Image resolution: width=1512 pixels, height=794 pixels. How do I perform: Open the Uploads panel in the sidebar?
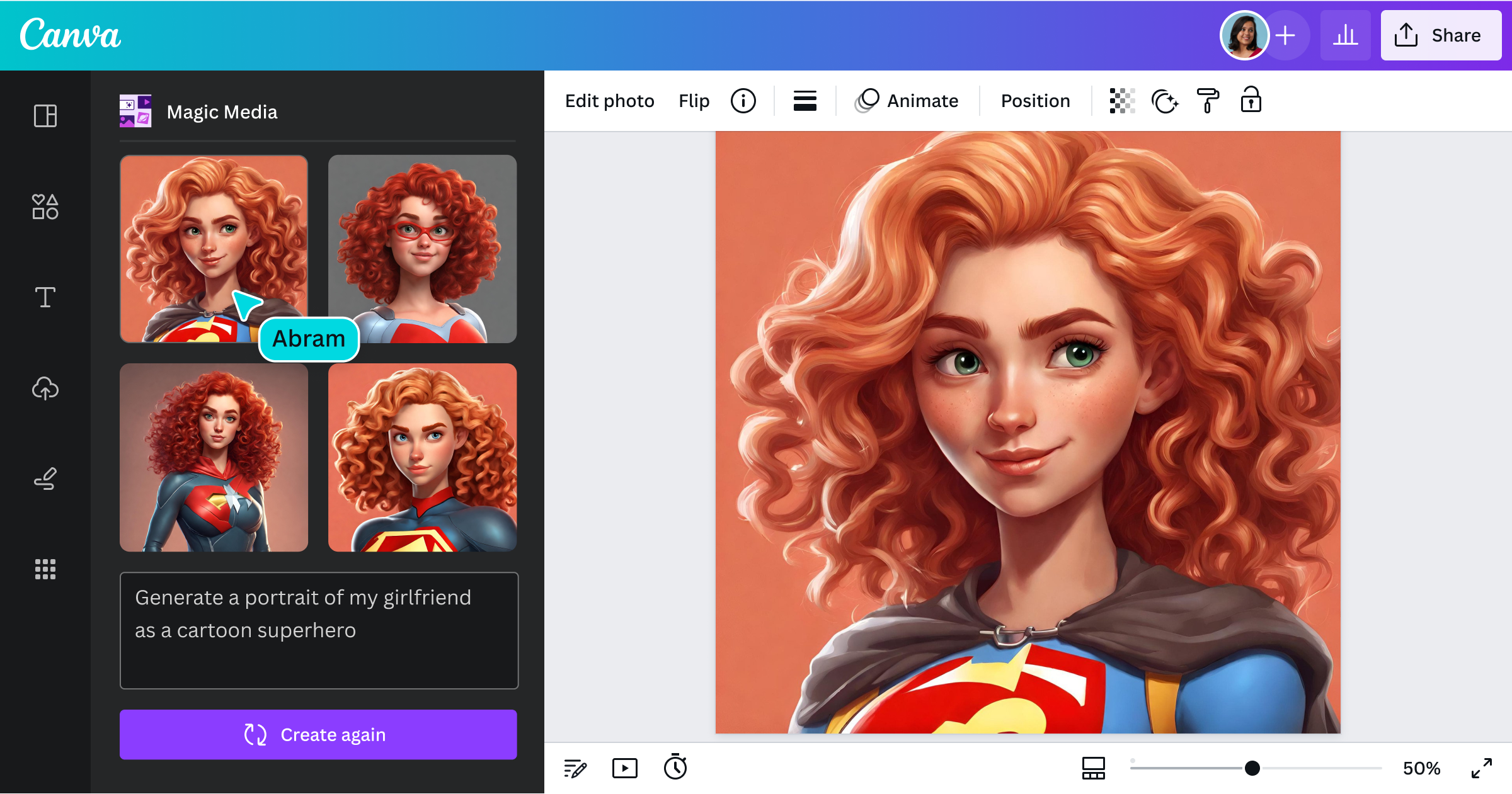45,388
